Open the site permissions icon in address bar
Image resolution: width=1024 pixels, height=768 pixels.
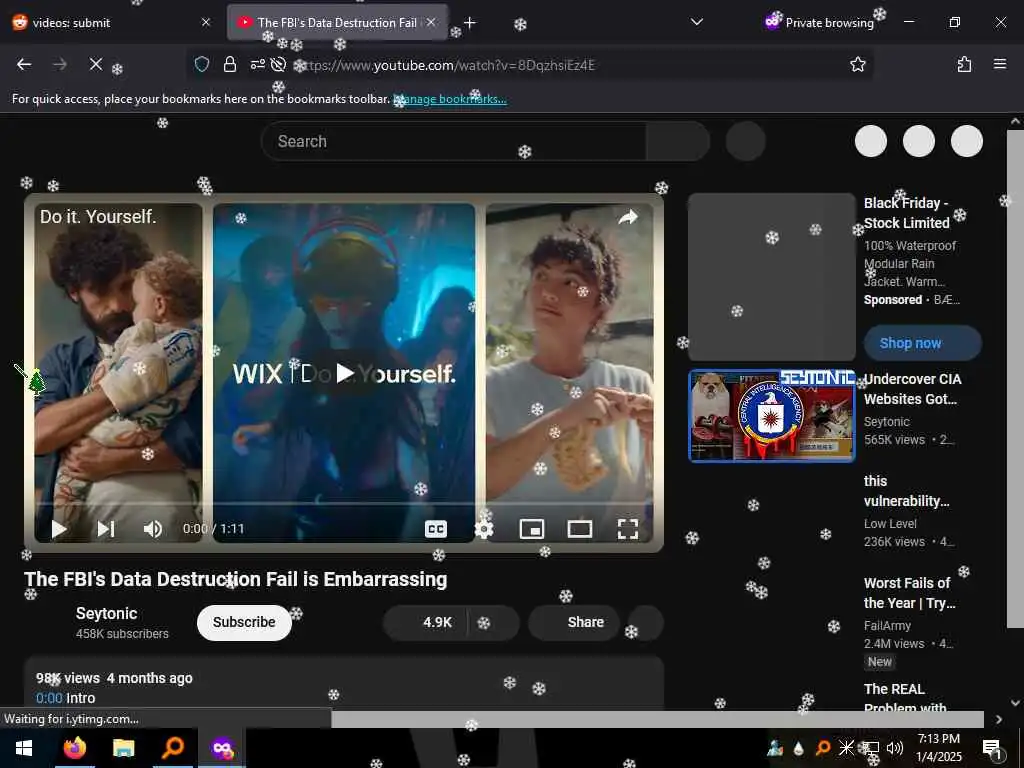point(257,64)
